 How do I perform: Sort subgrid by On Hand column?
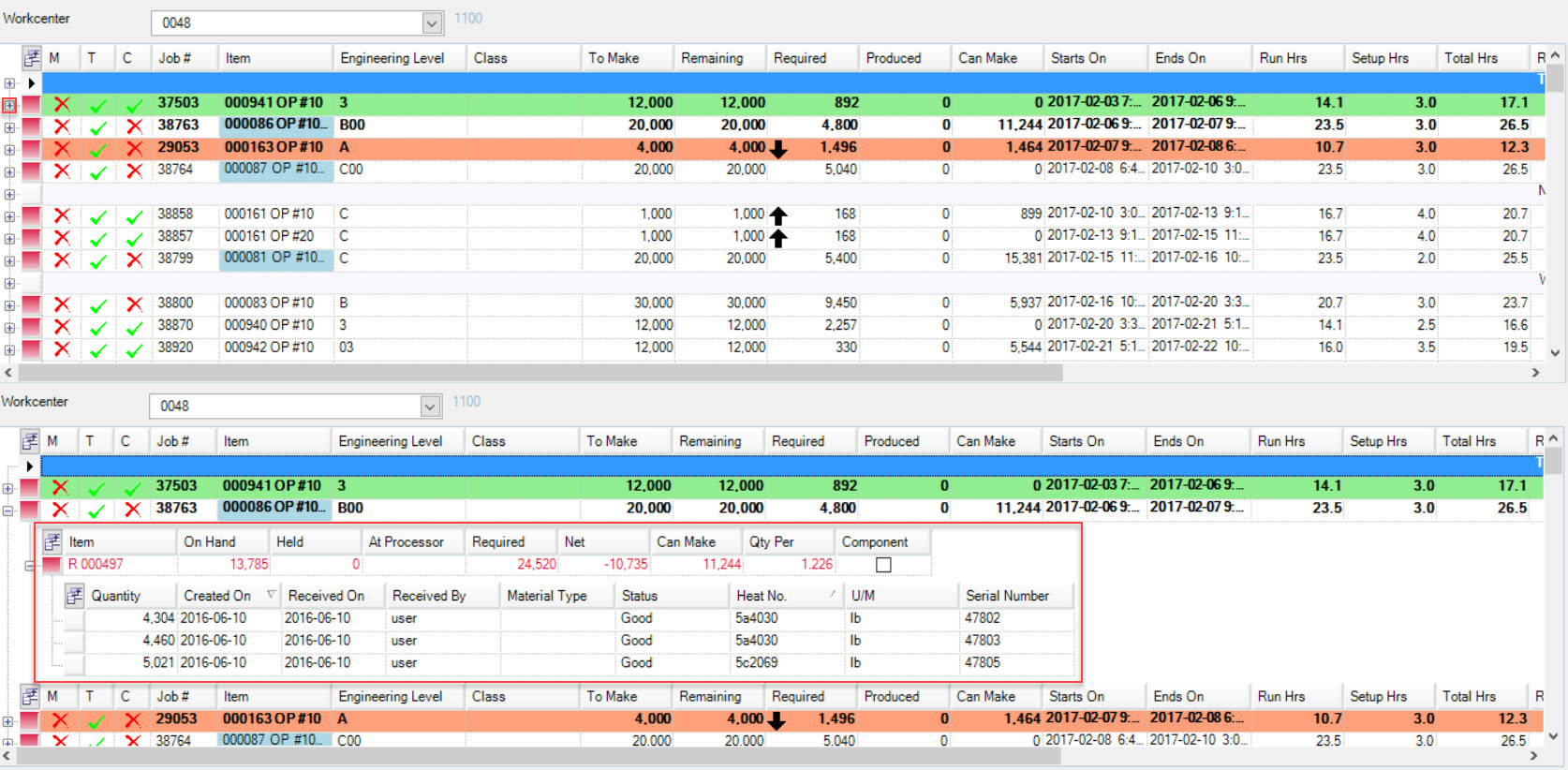click(x=223, y=541)
